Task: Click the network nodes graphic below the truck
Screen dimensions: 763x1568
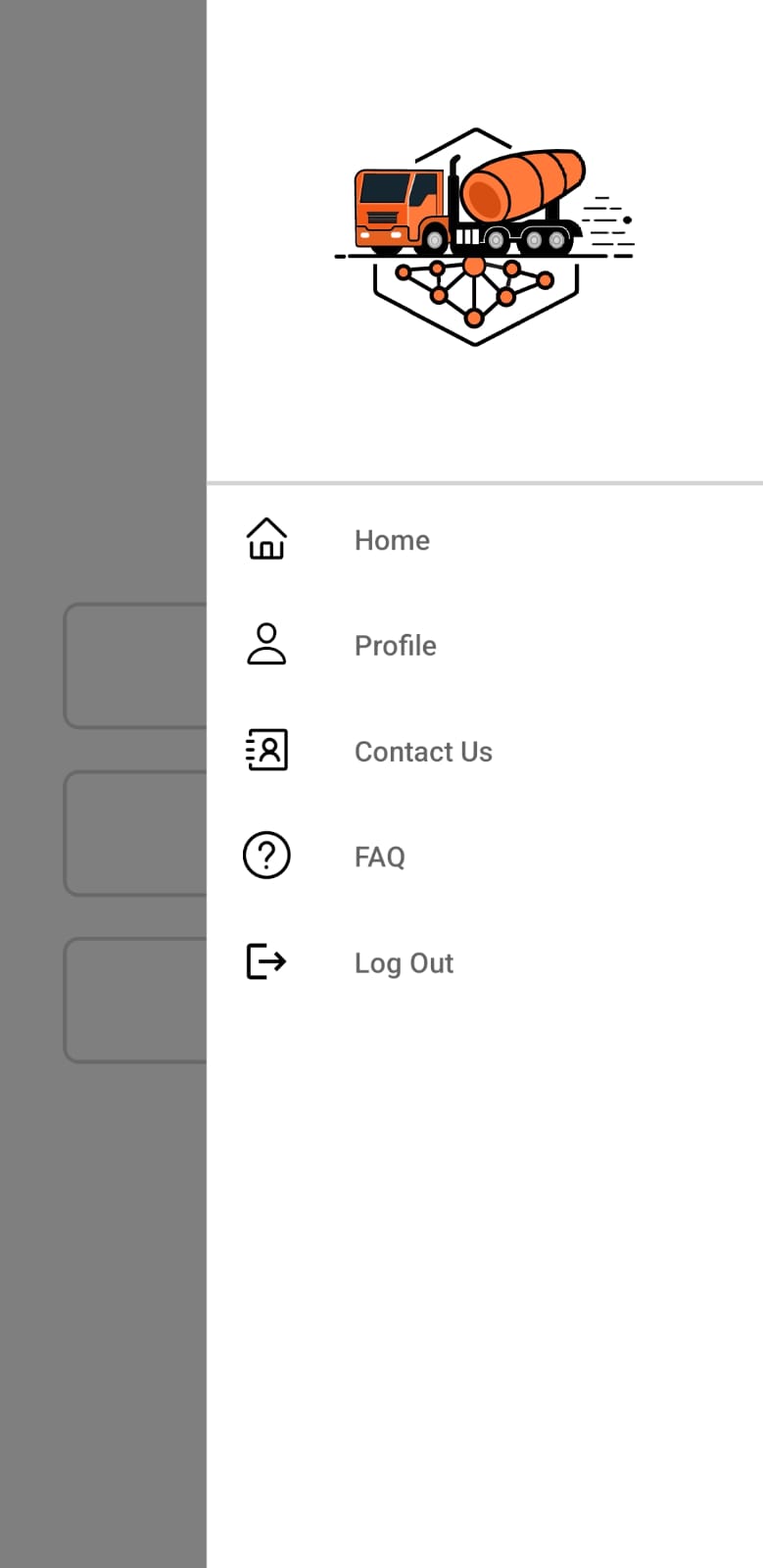Action: pyautogui.click(x=474, y=289)
